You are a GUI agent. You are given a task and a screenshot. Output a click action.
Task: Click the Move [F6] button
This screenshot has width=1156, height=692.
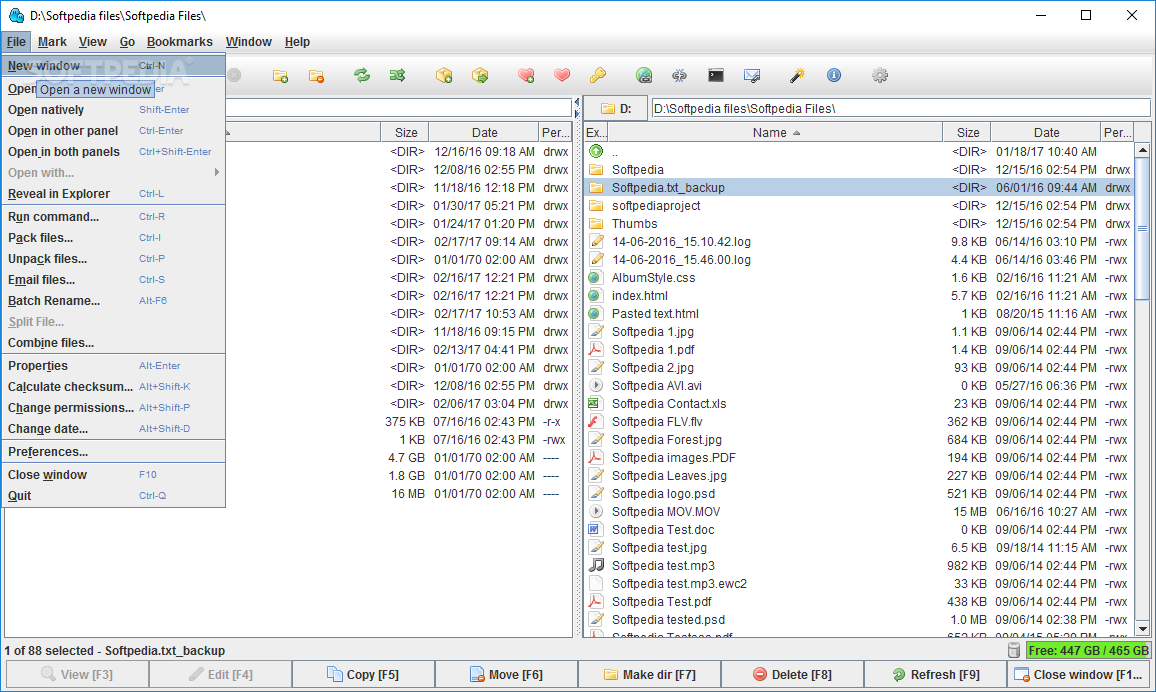[506, 674]
